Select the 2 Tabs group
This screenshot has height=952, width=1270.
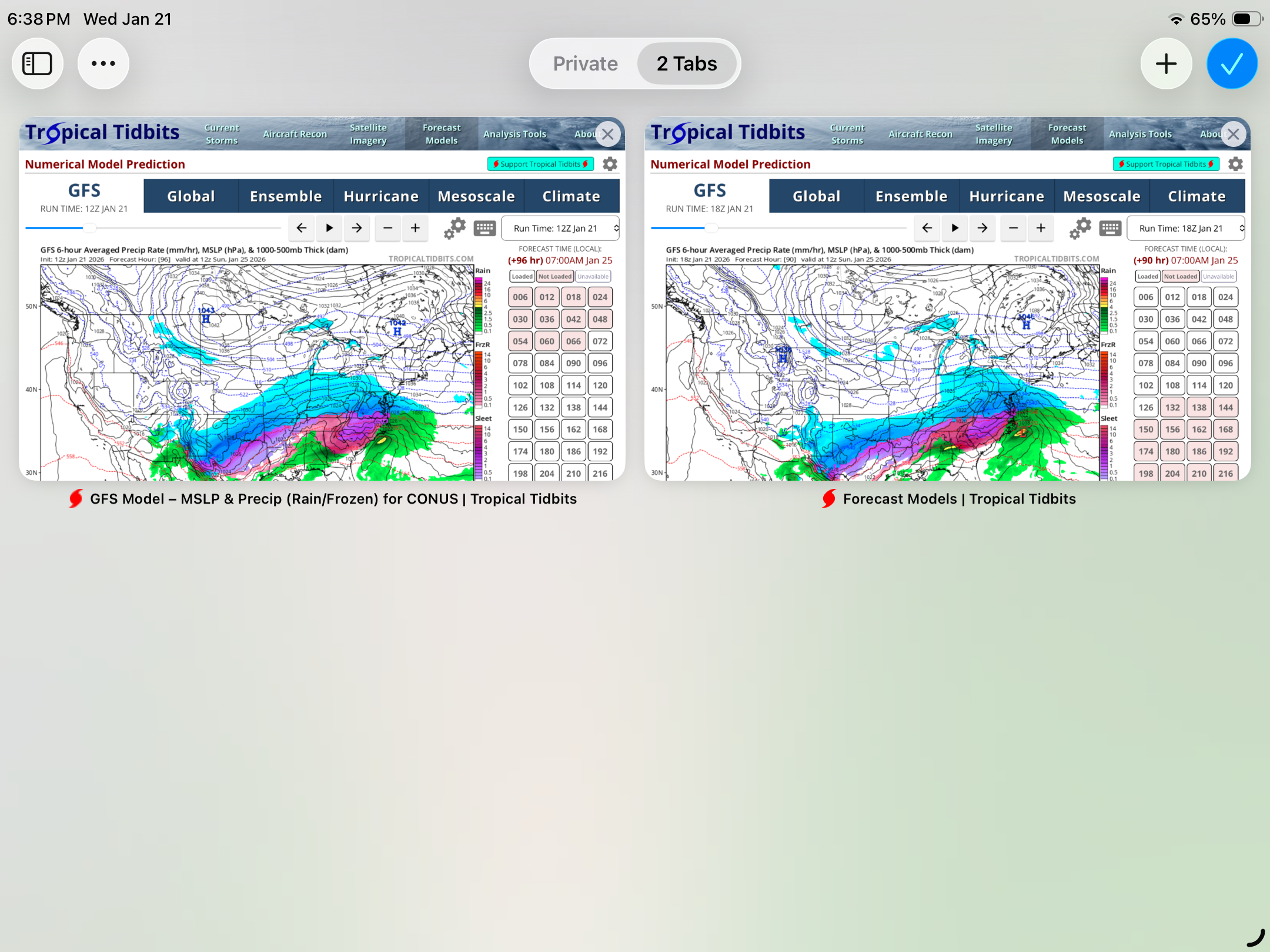click(687, 63)
